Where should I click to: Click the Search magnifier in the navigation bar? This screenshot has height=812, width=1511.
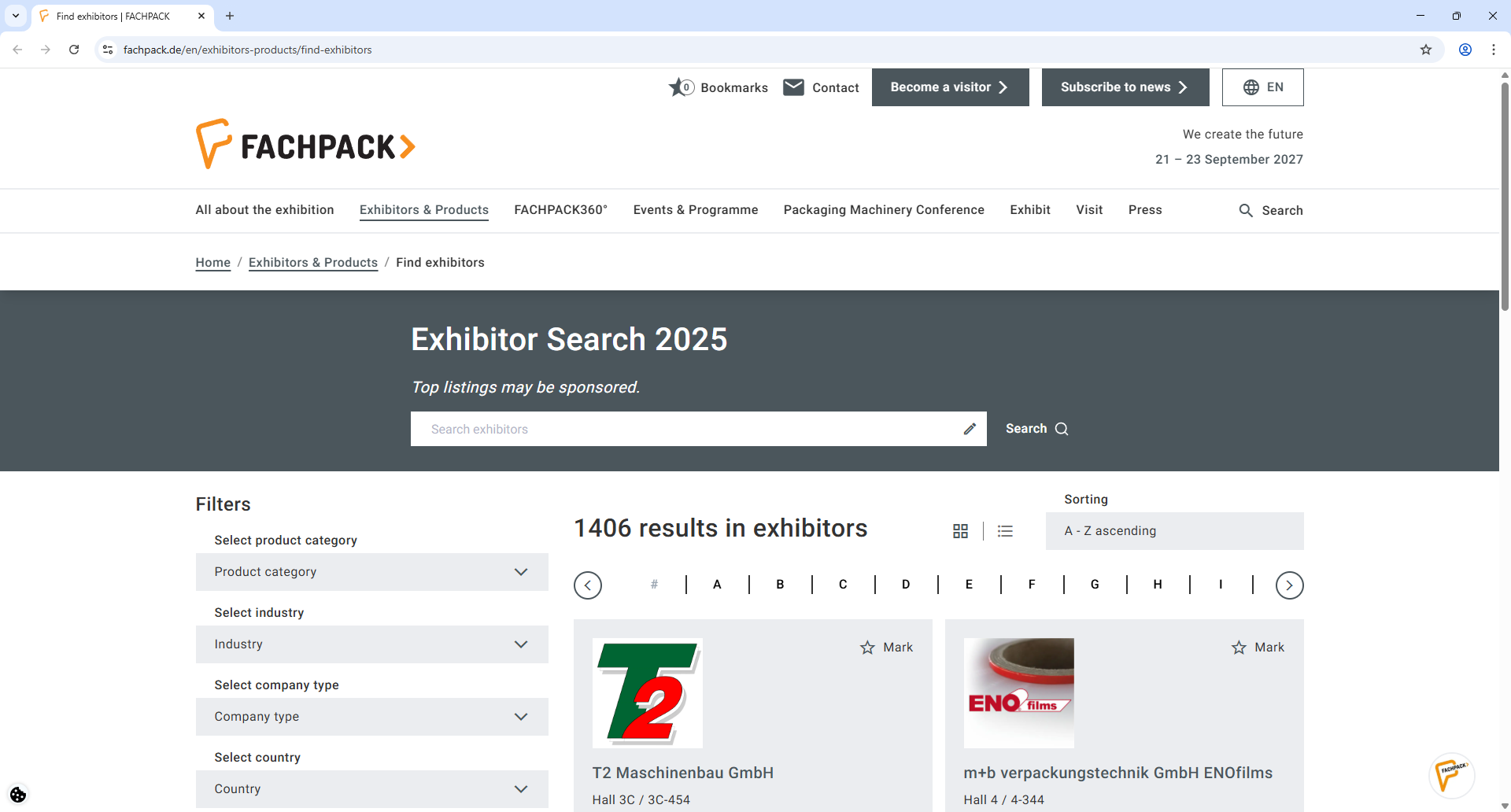[1246, 210]
